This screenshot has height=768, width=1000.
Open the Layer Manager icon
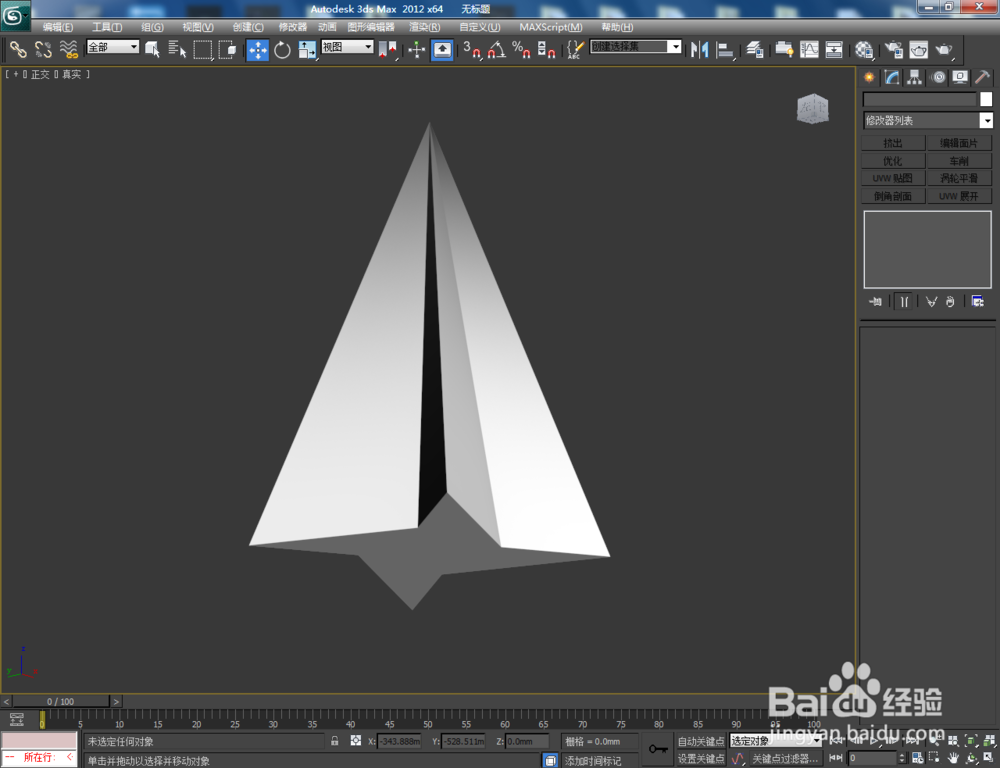(754, 50)
